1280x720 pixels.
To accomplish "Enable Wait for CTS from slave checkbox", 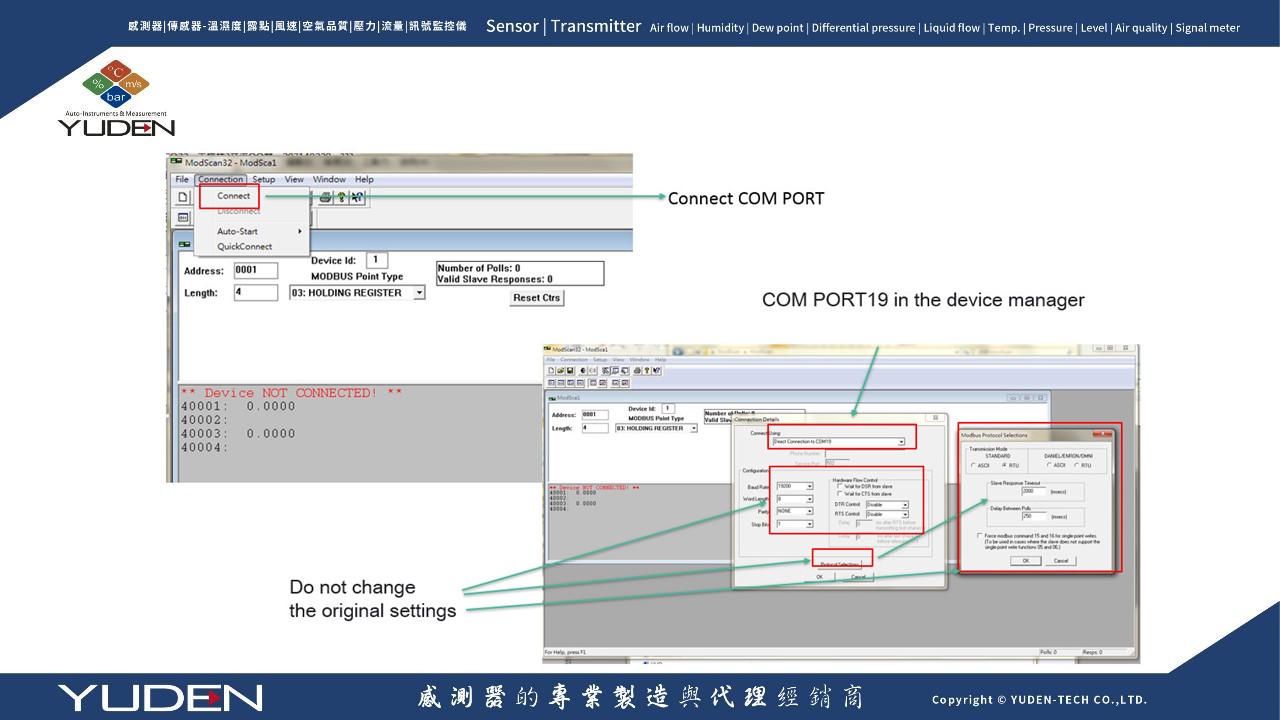I will pyautogui.click(x=839, y=493).
